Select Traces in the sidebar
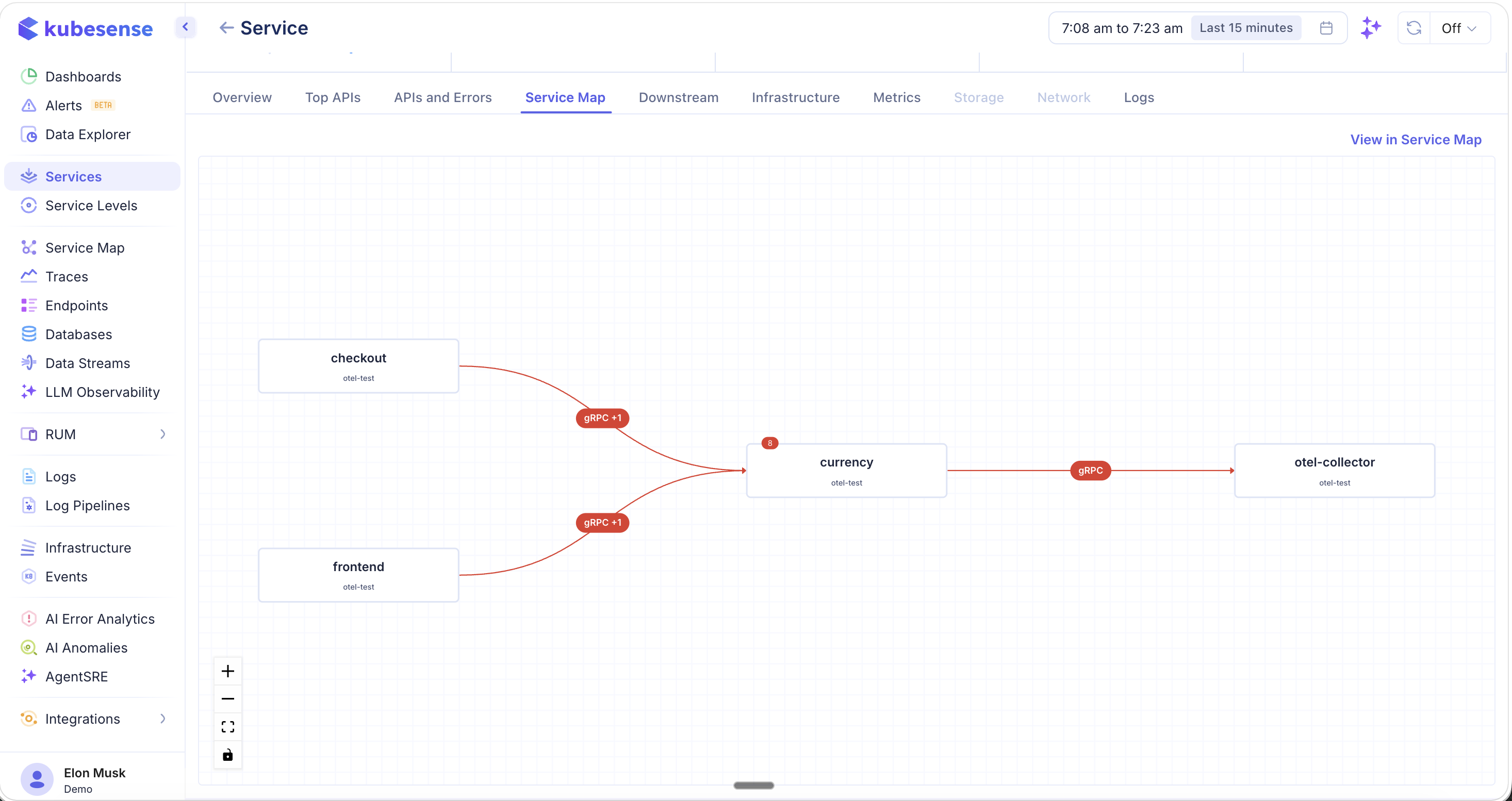The width and height of the screenshot is (1512, 801). pyautogui.click(x=67, y=276)
